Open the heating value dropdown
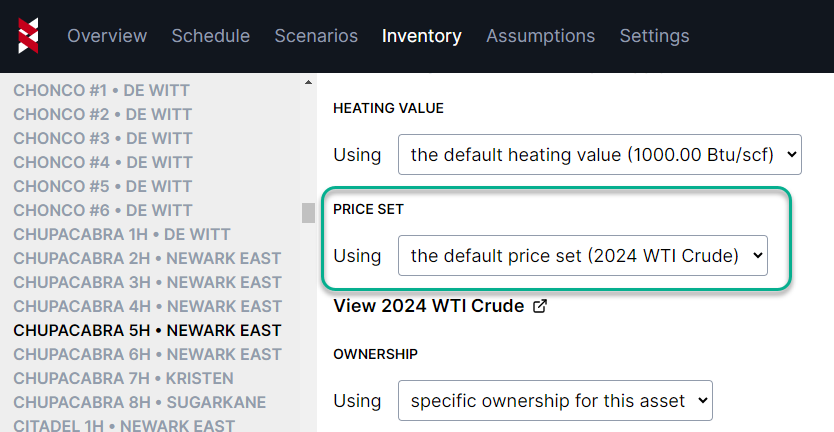 tap(599, 155)
